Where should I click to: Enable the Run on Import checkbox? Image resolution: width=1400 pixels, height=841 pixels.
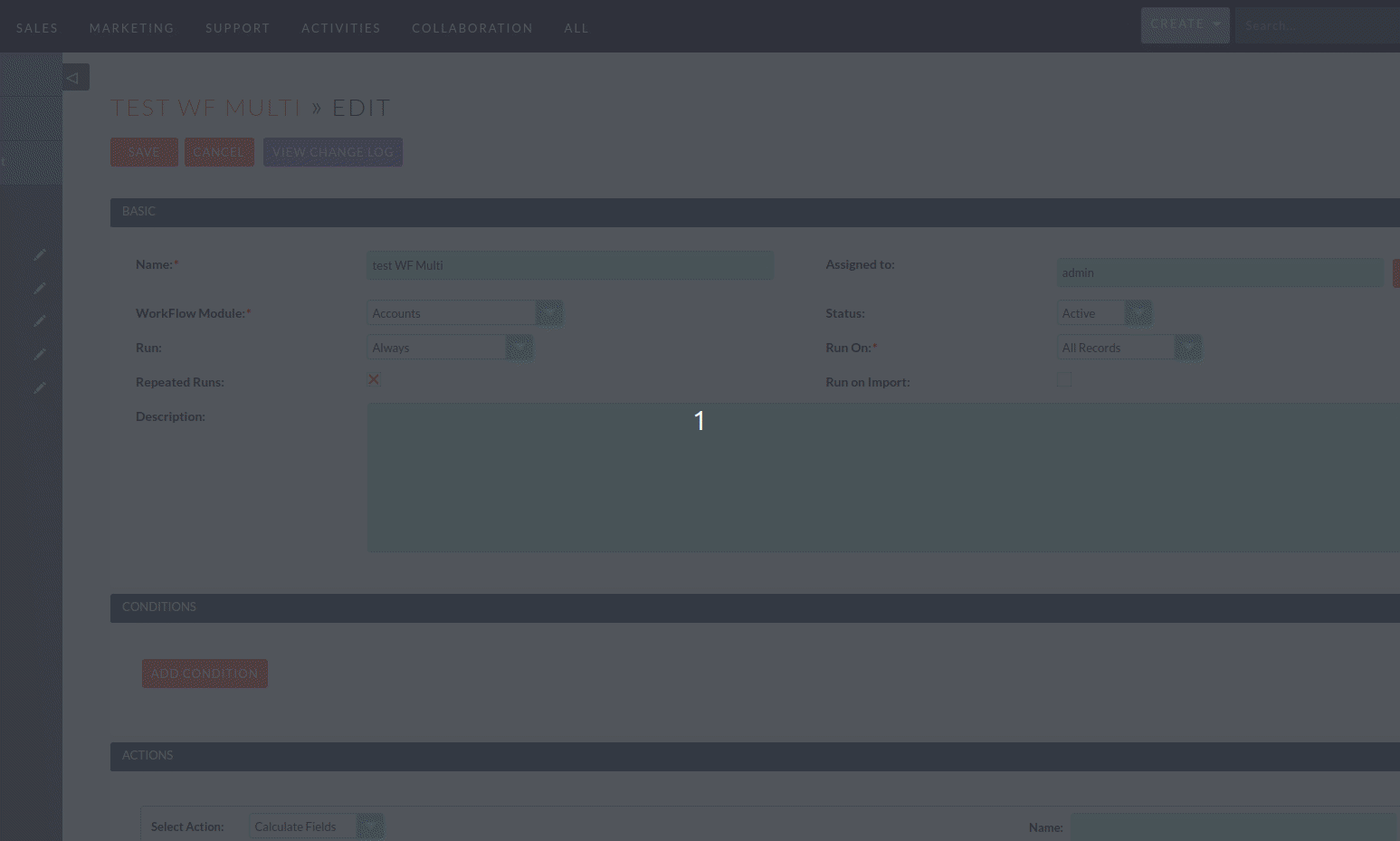click(x=1064, y=380)
